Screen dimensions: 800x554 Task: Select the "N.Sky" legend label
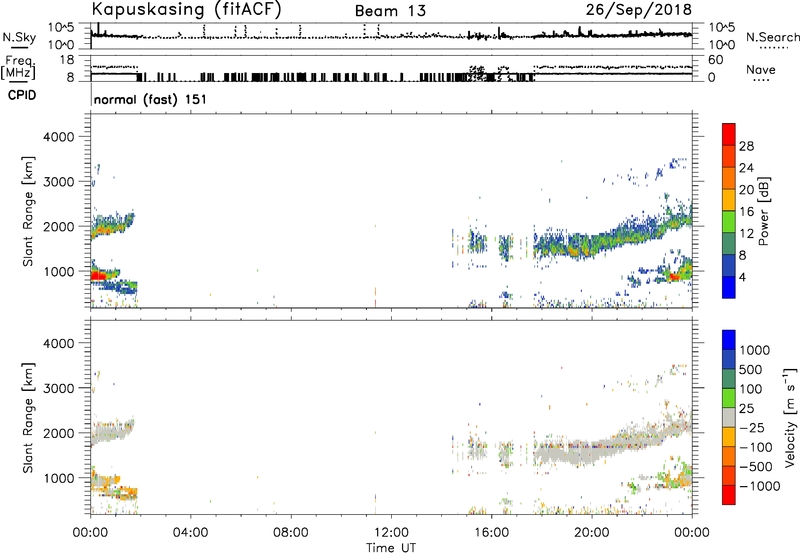click(19, 37)
